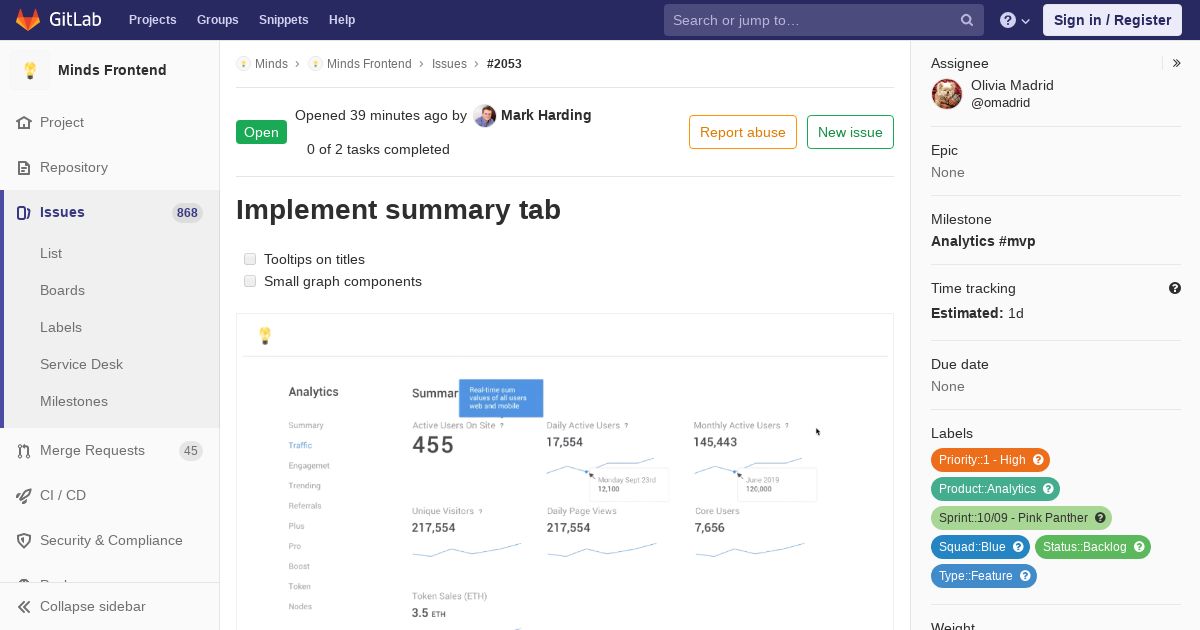
Task: Open the help question-mark menu
Action: coord(1015,20)
